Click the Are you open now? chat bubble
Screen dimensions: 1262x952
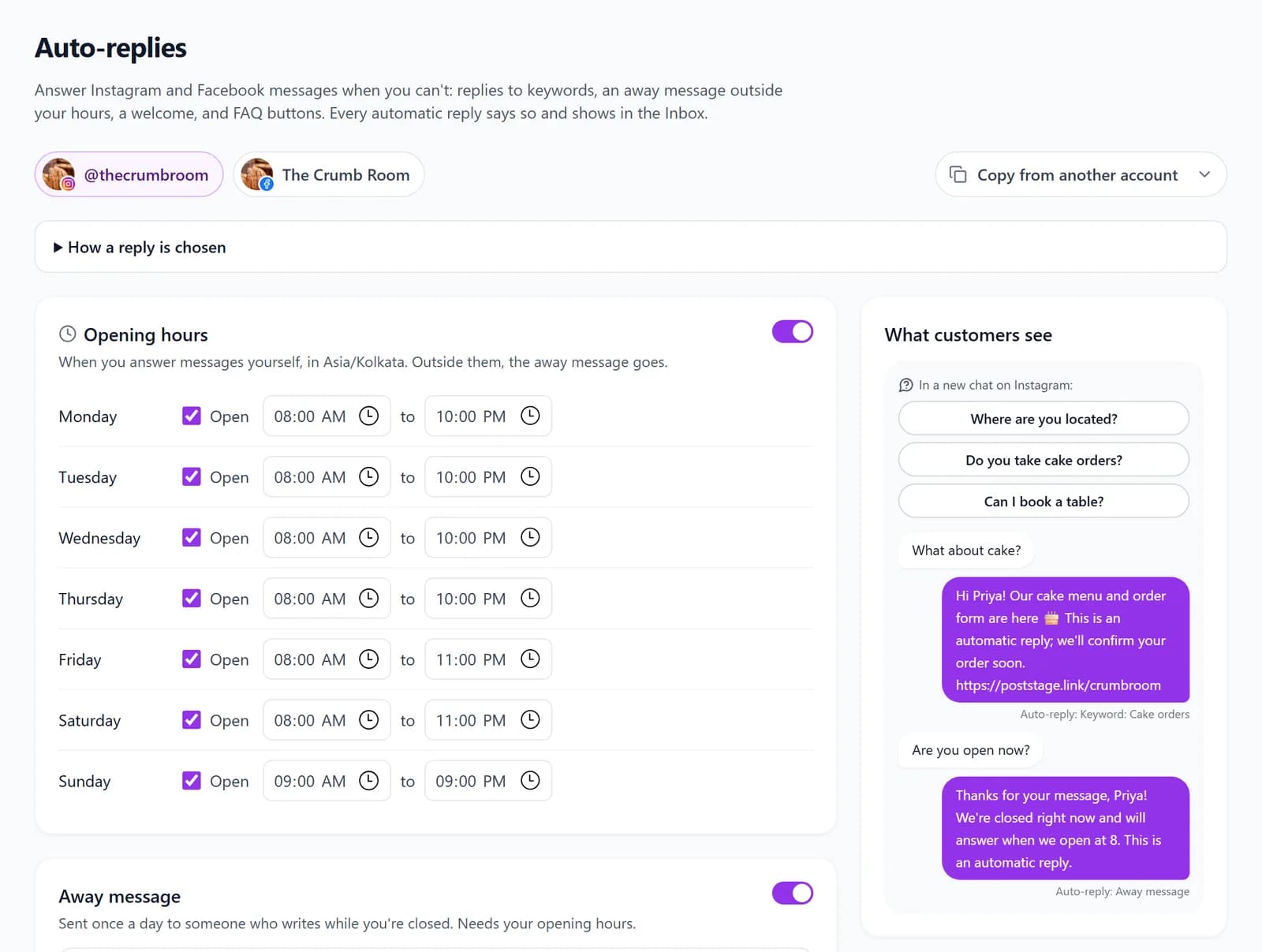coord(970,749)
